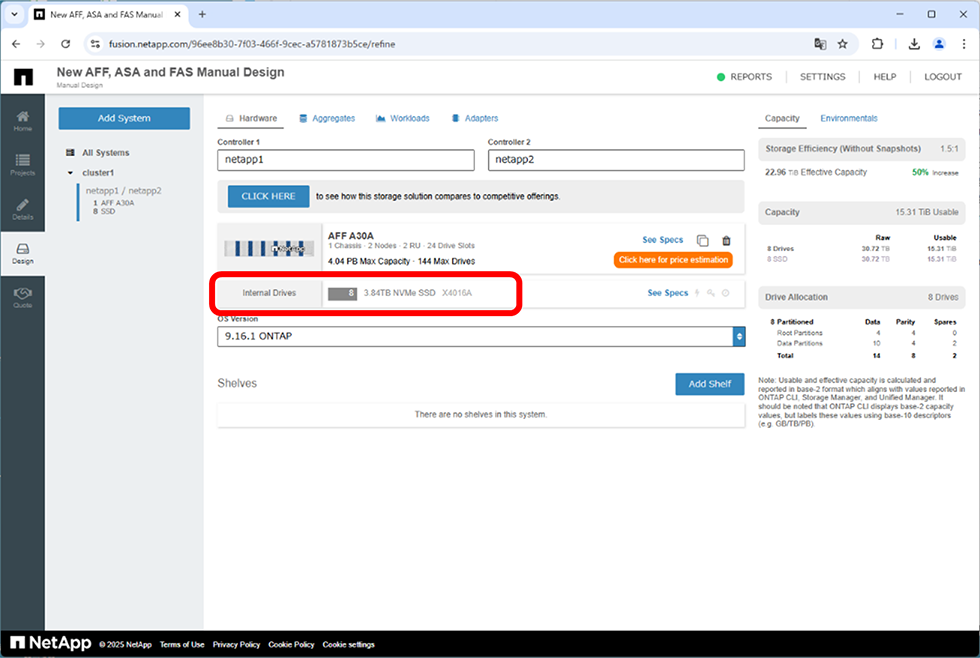Click the Add Shelf button
Viewport: 980px width, 658px height.
tap(709, 384)
